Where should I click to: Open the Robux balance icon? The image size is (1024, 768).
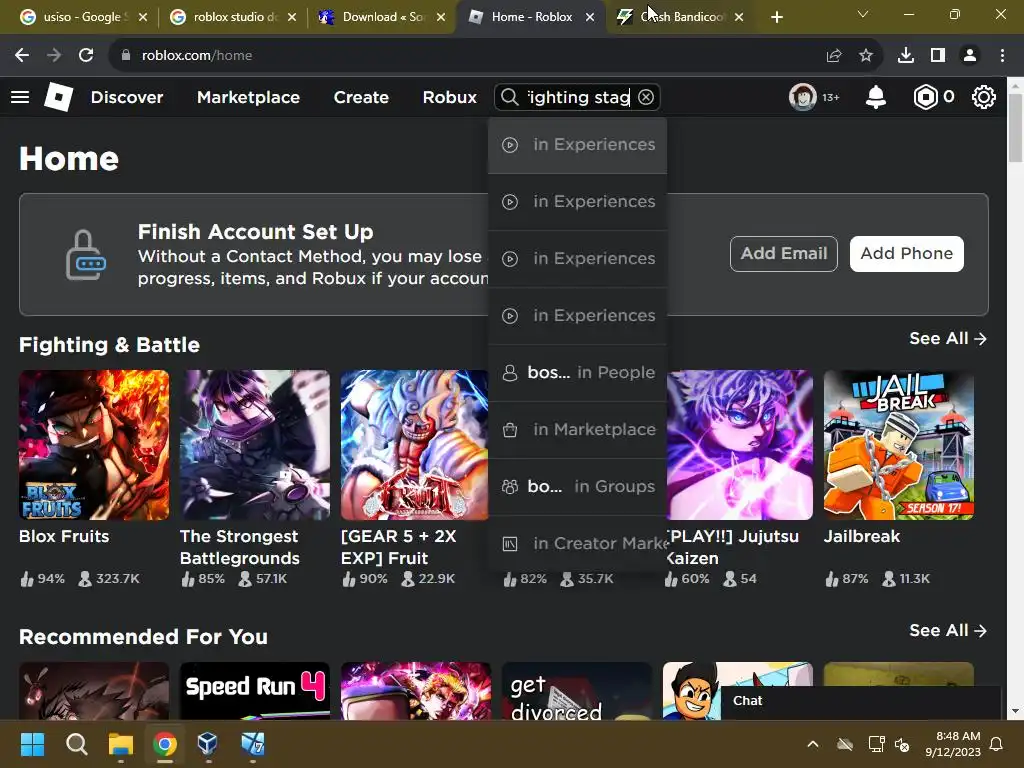coord(925,97)
